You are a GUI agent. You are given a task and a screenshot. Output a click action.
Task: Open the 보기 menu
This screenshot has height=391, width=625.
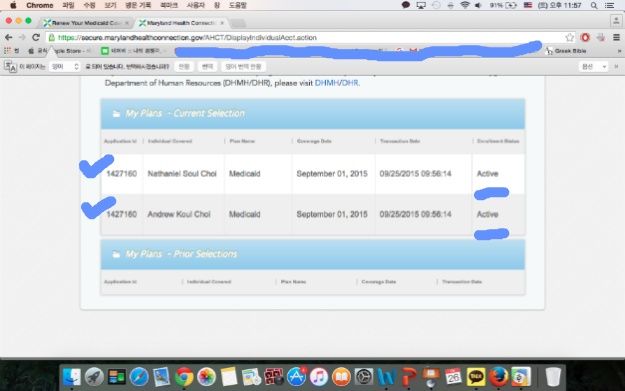[110, 5]
